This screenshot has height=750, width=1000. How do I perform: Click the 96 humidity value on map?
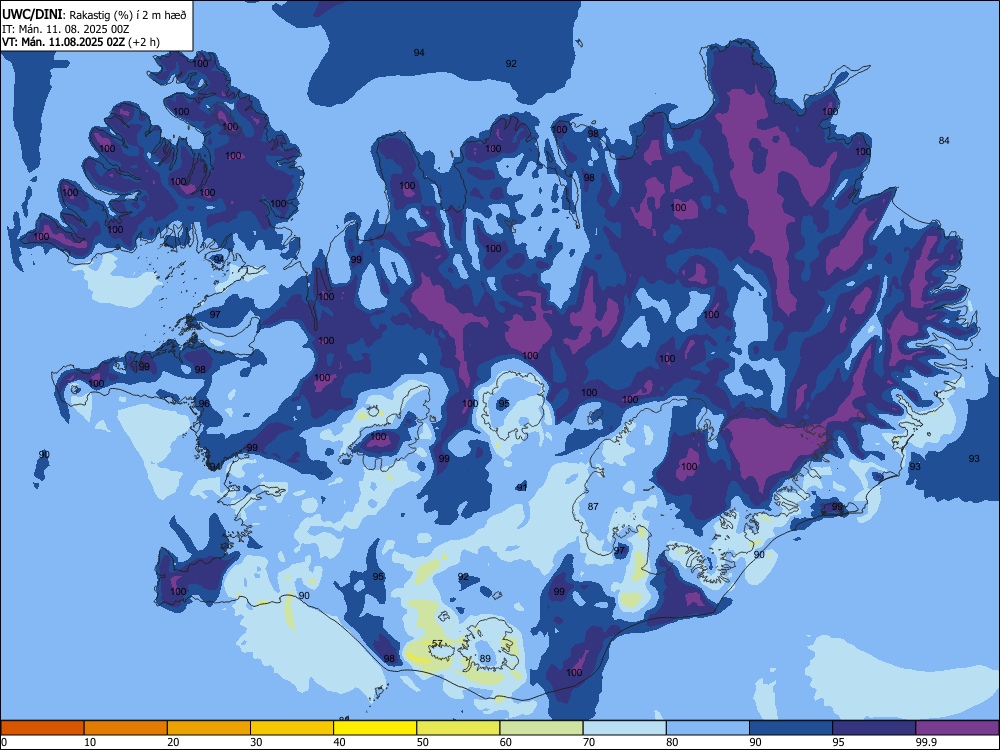[204, 404]
